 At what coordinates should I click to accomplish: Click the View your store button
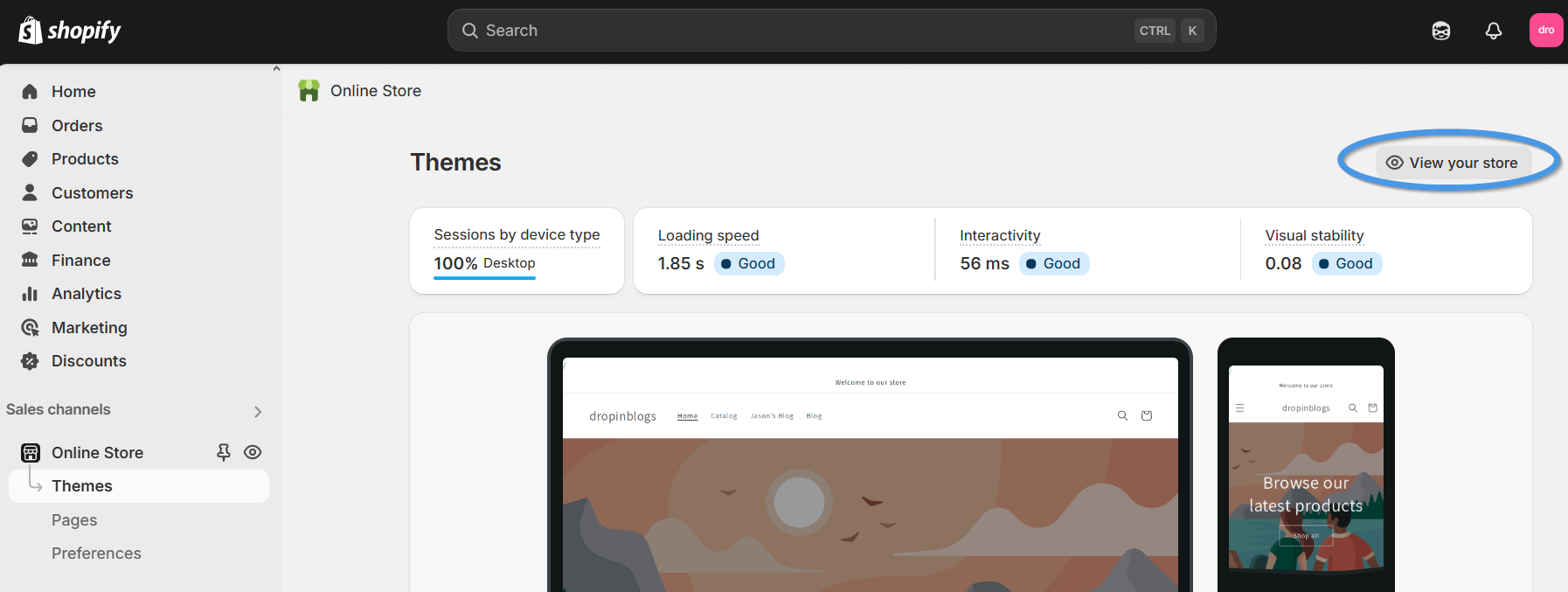pyautogui.click(x=1454, y=163)
